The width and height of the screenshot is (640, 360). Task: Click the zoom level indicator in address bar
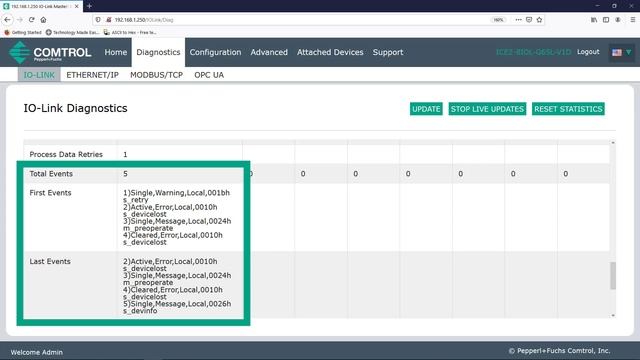point(498,20)
